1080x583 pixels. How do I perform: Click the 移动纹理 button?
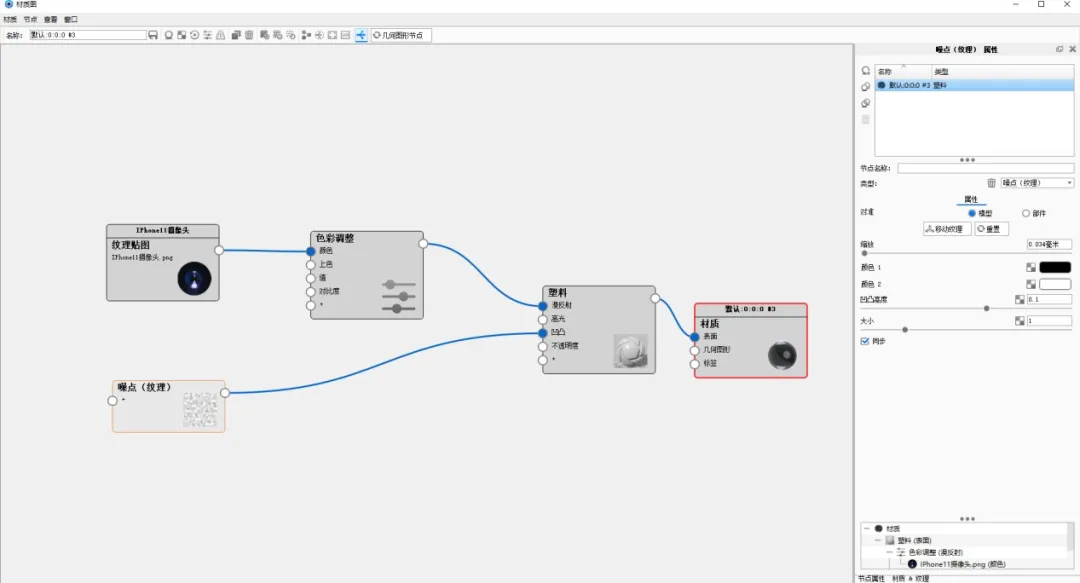(x=947, y=229)
